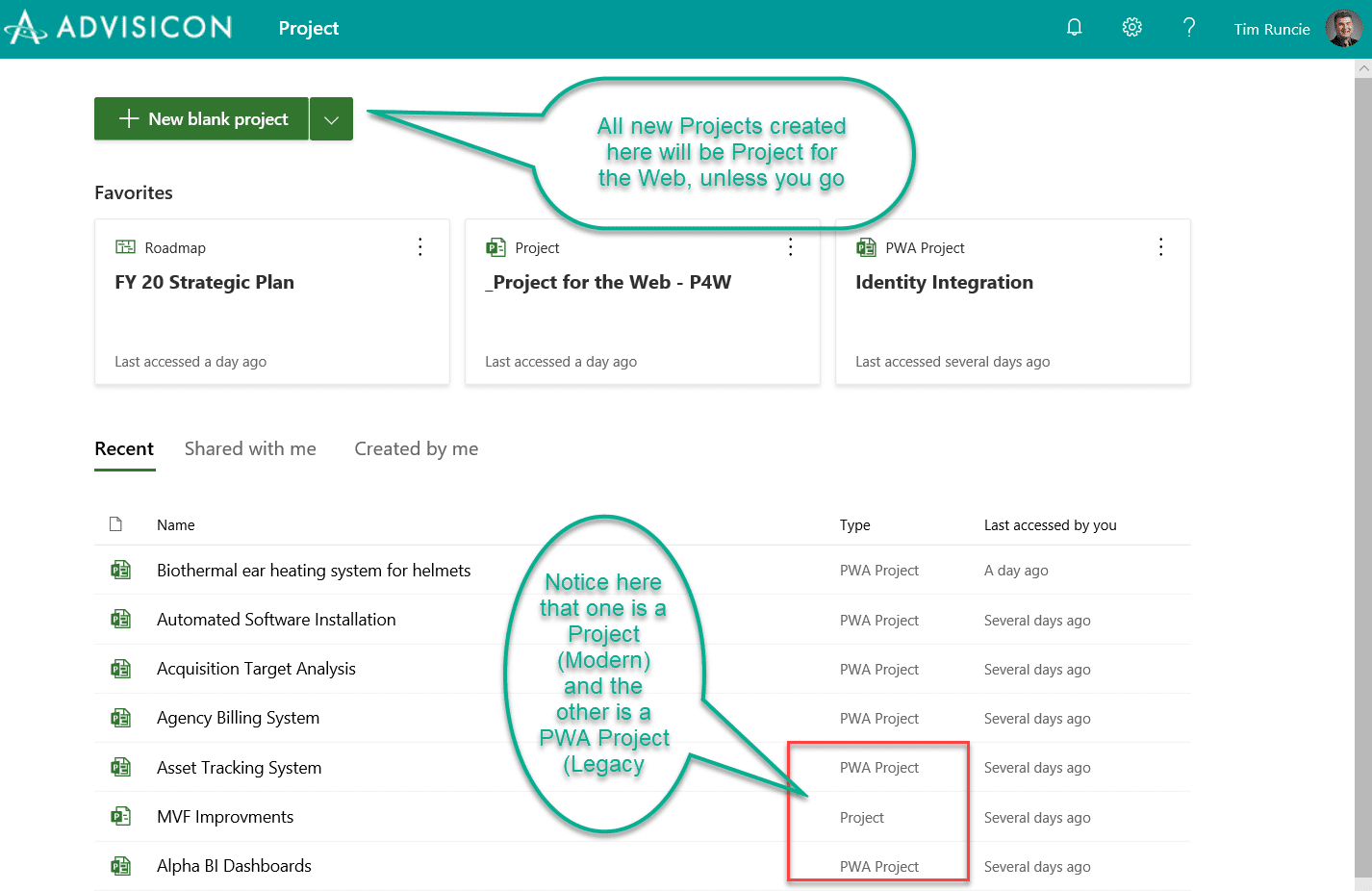Click the scrollbar up arrow
This screenshot has height=891, width=1372.
(x=1363, y=68)
